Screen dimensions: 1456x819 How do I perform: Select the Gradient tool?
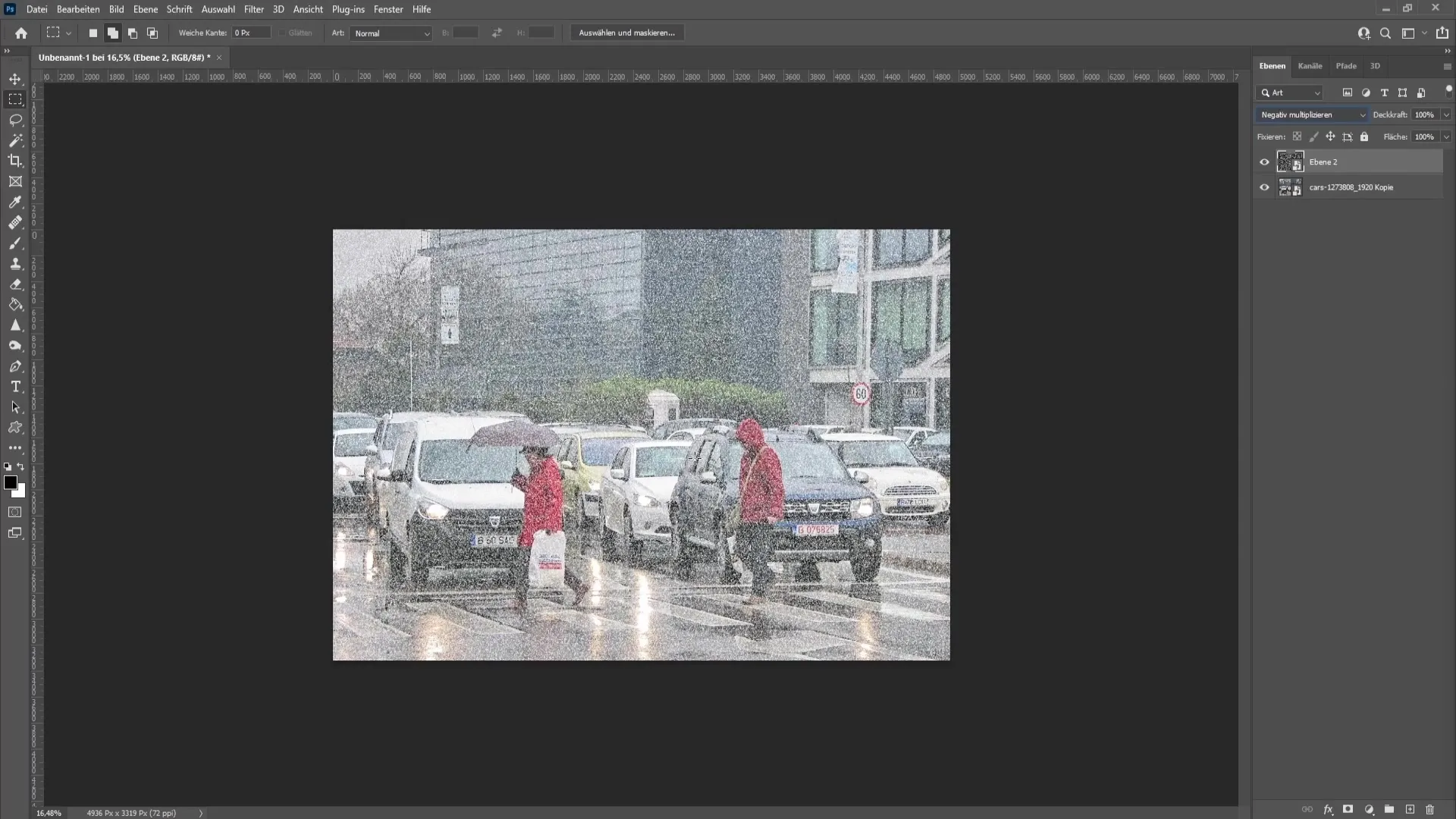click(15, 305)
